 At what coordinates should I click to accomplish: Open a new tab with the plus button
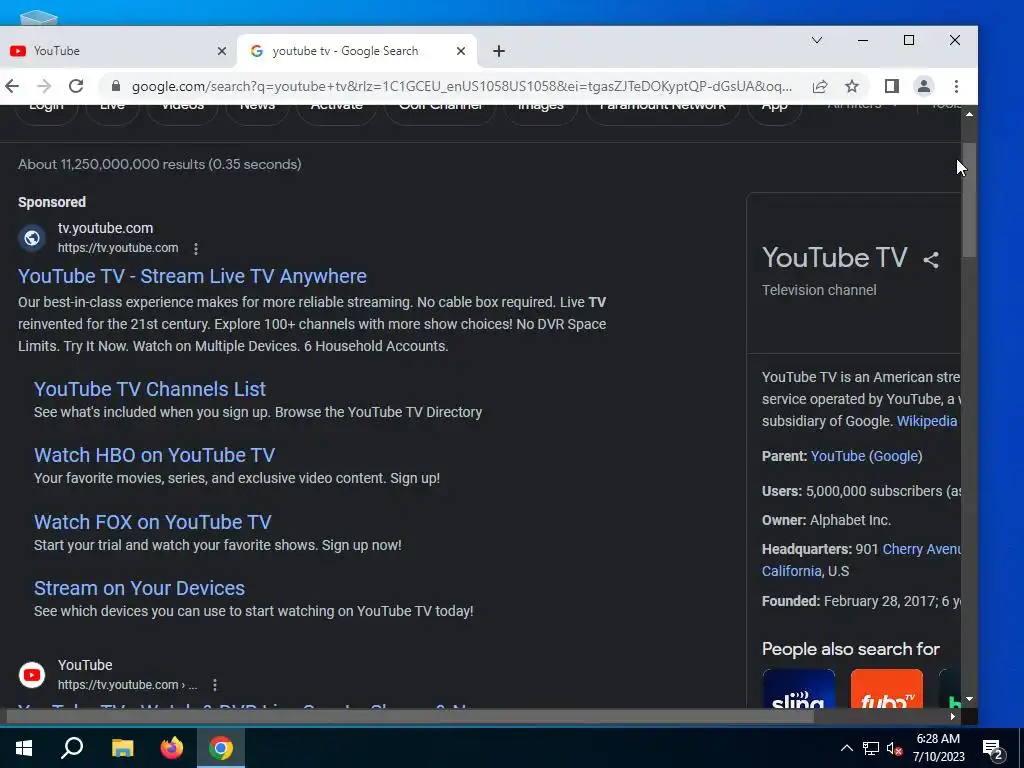[x=499, y=51]
